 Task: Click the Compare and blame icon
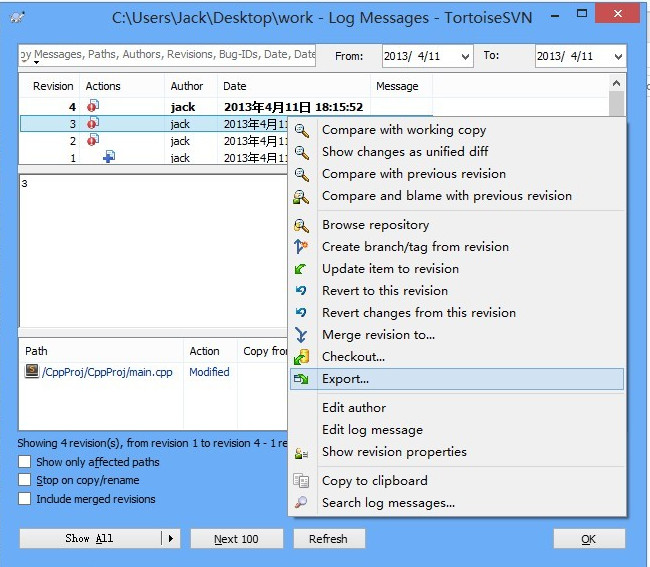[301, 196]
